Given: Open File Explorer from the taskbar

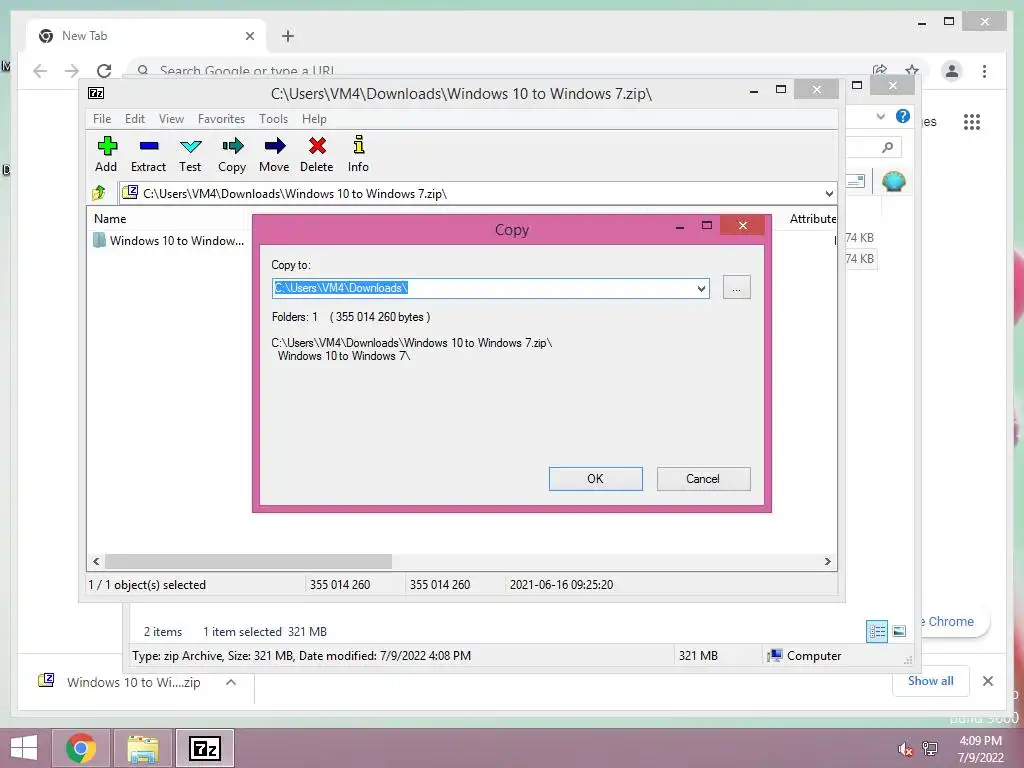Looking at the screenshot, I should (x=143, y=748).
